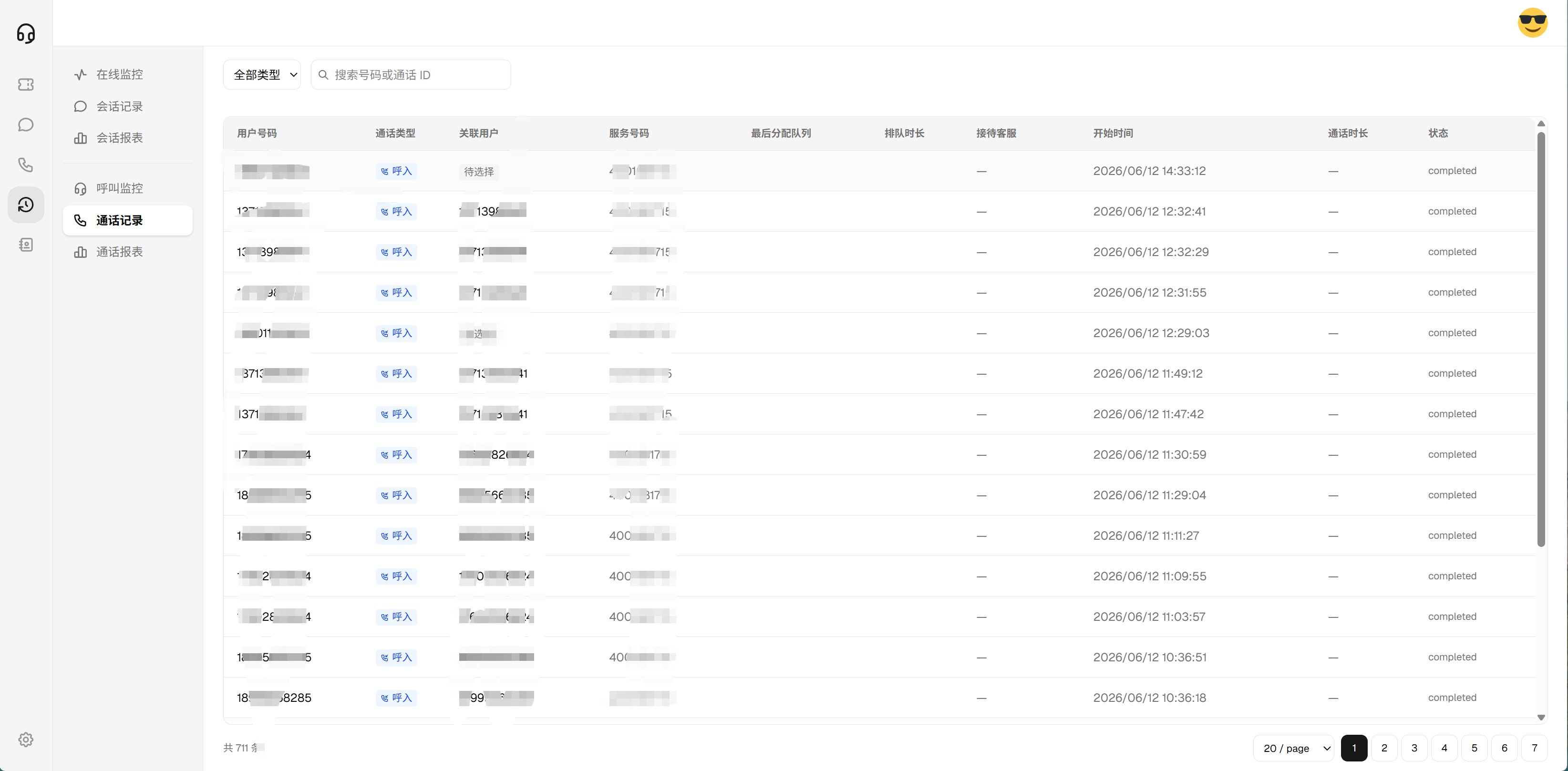This screenshot has height=771, width=1568.
Task: Click the 接待客服 column header
Action: [x=996, y=133]
